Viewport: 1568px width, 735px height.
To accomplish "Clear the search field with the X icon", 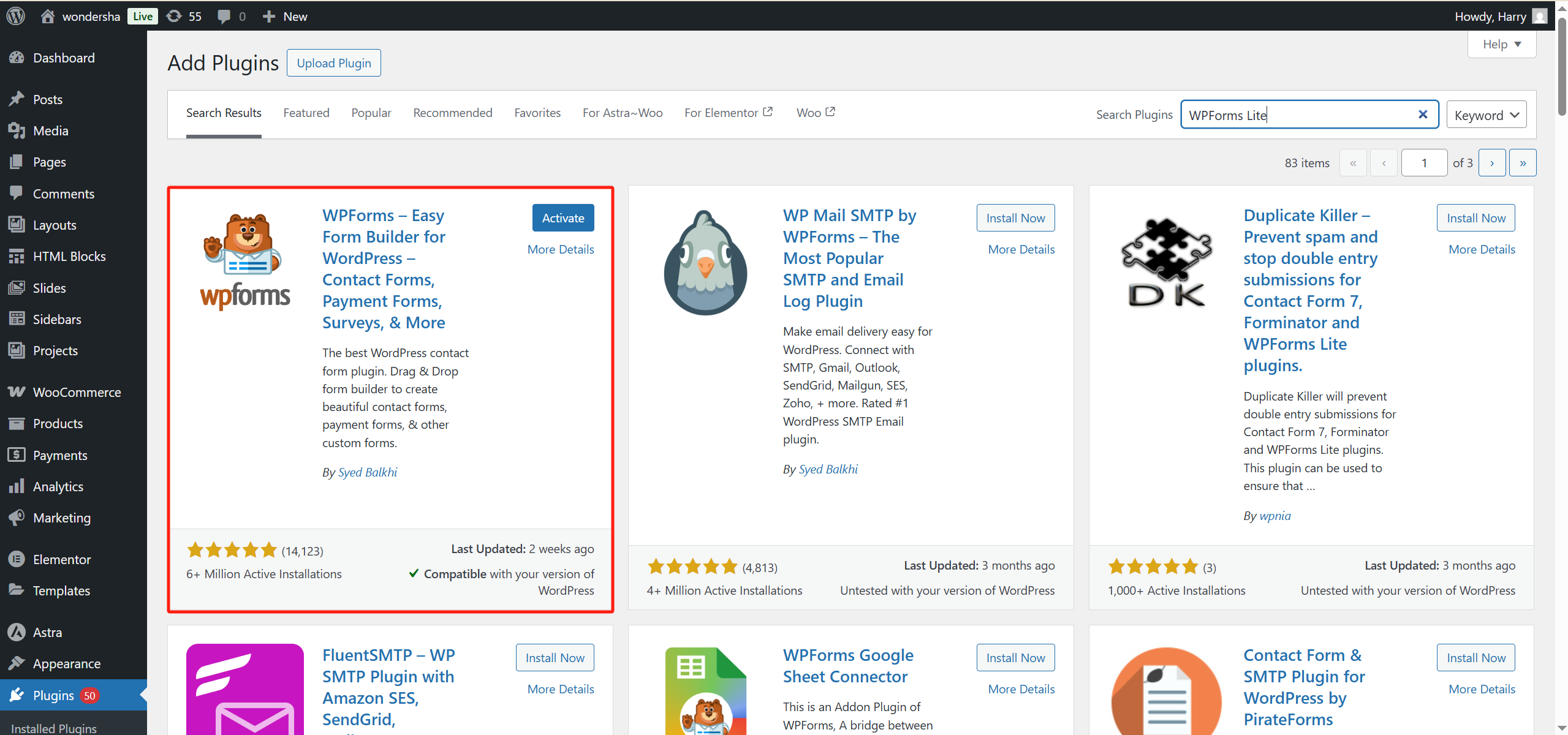I will pos(1423,115).
